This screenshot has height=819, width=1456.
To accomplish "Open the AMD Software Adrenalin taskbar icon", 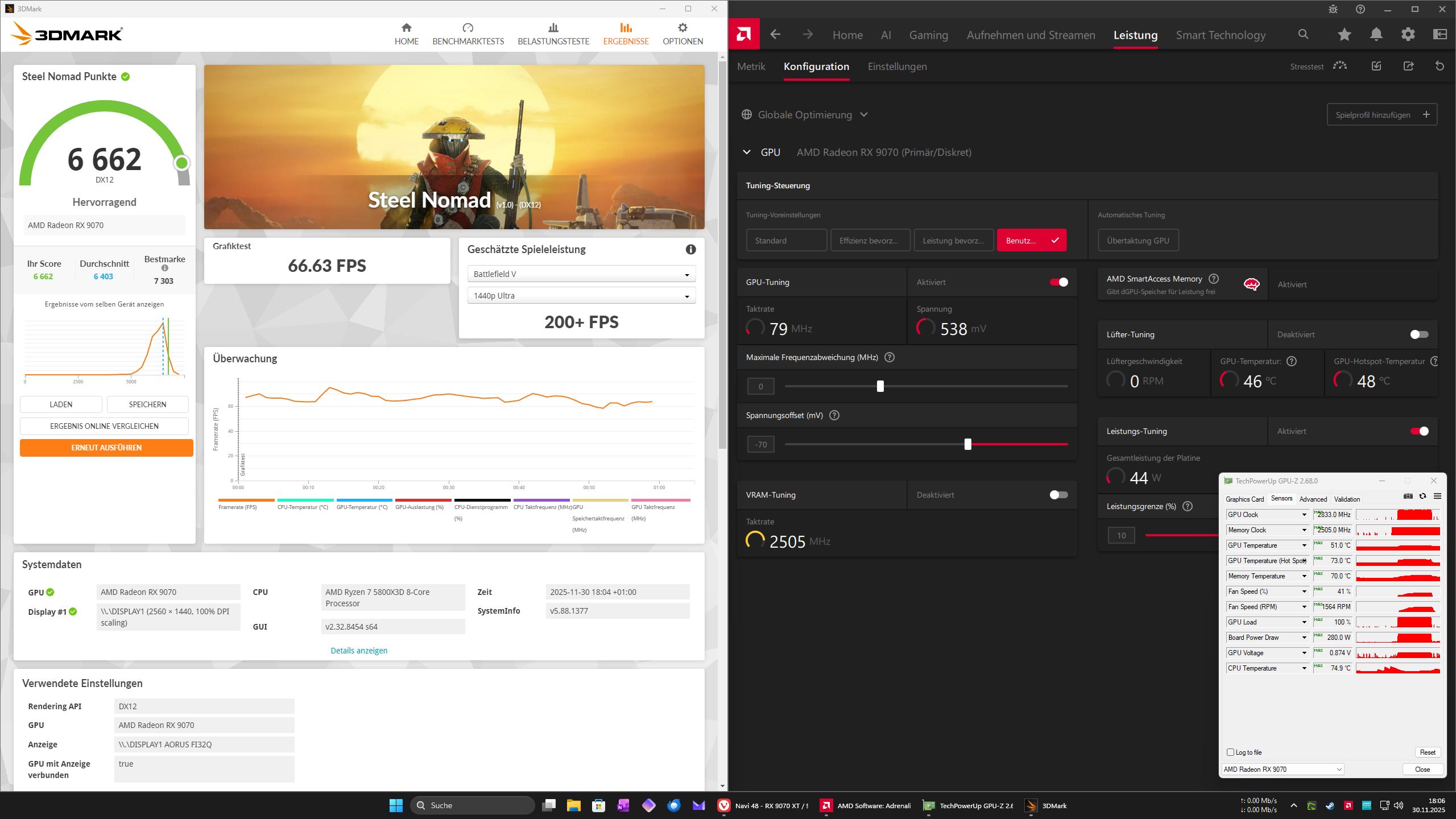I will [x=826, y=805].
